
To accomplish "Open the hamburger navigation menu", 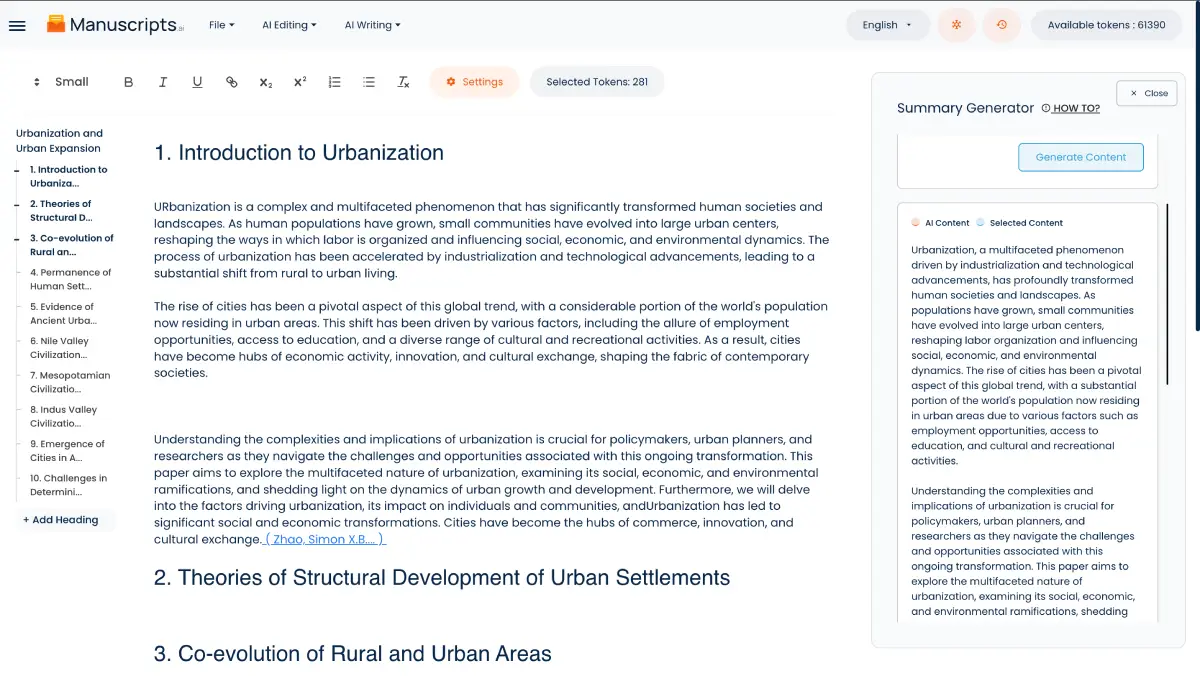I will (17, 25).
